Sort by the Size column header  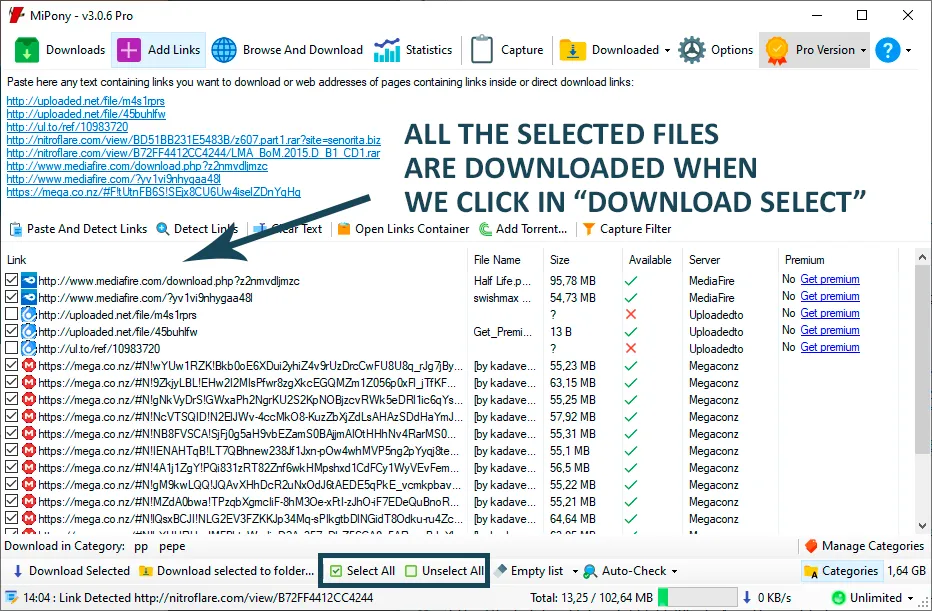[x=559, y=260]
